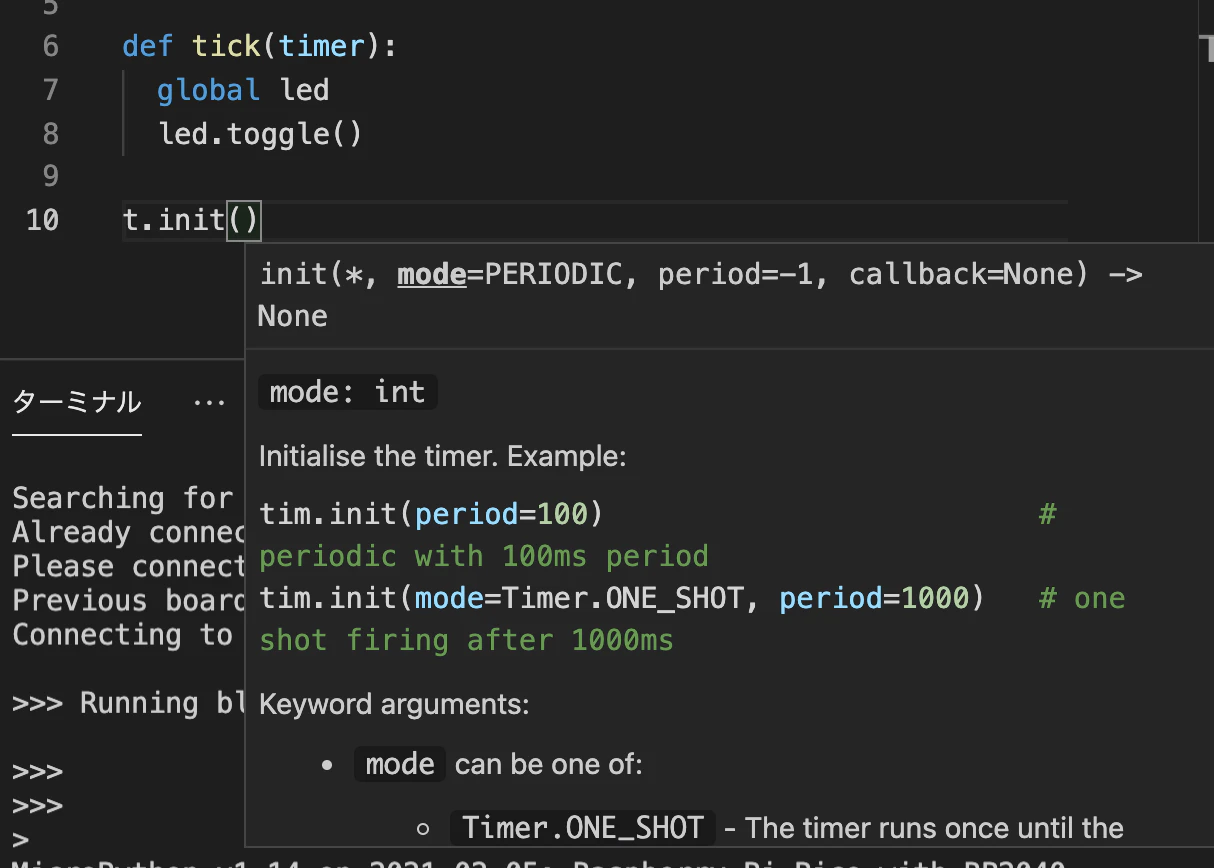
Task: Click the "Please connect" terminal line
Action: click(129, 566)
